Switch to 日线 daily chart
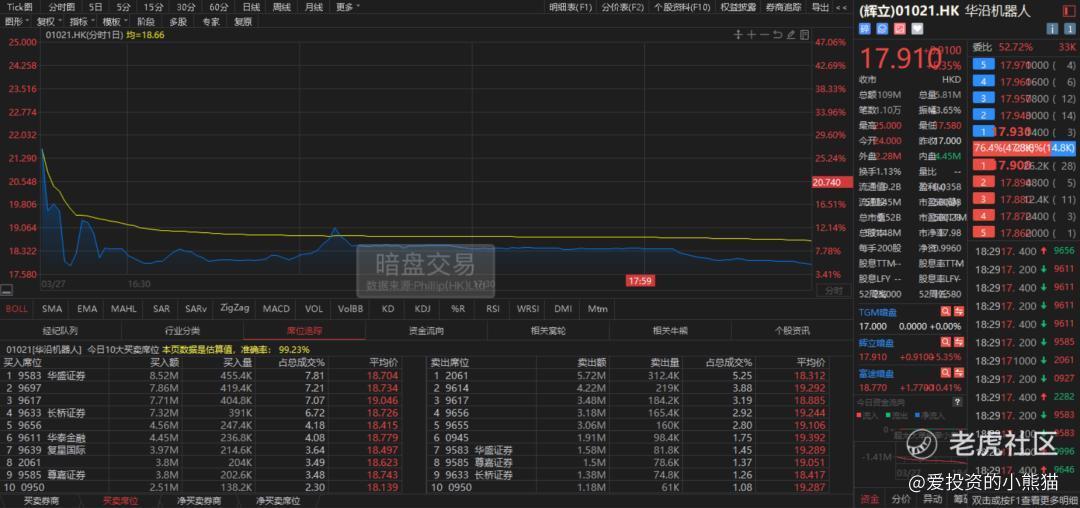 (251, 7)
